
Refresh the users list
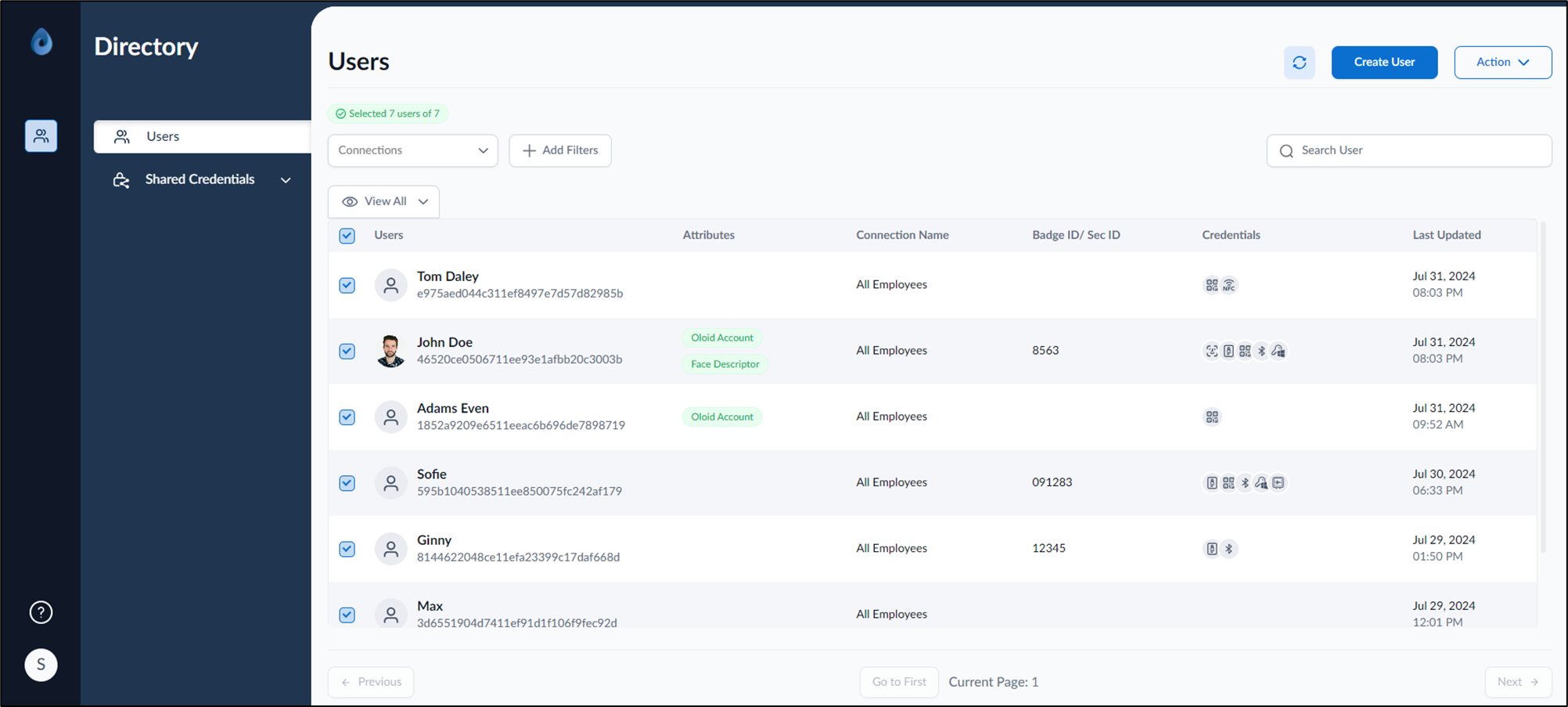click(x=1300, y=63)
